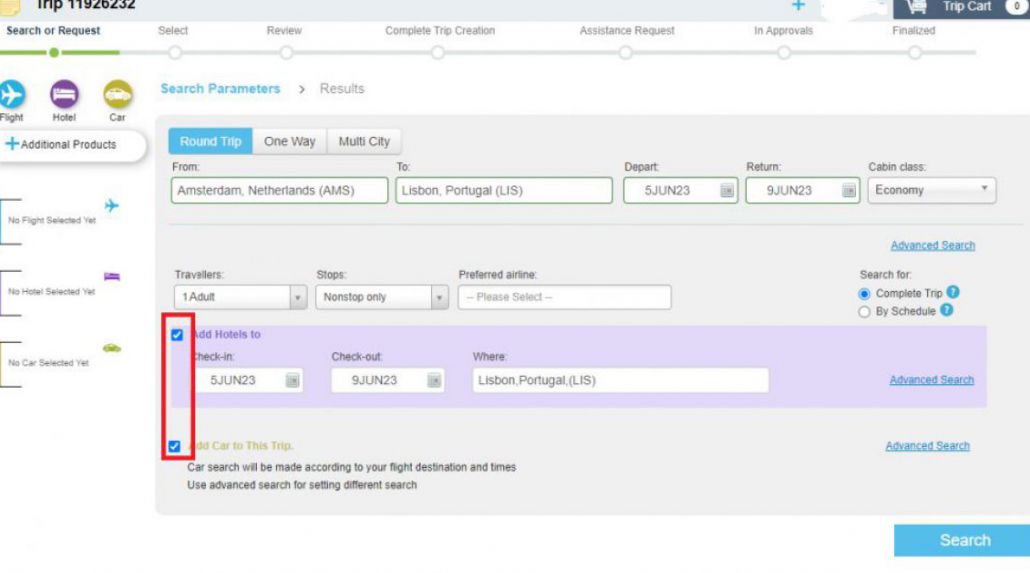Click the Flight product icon
The height and width of the screenshot is (573, 1030).
(x=11, y=95)
